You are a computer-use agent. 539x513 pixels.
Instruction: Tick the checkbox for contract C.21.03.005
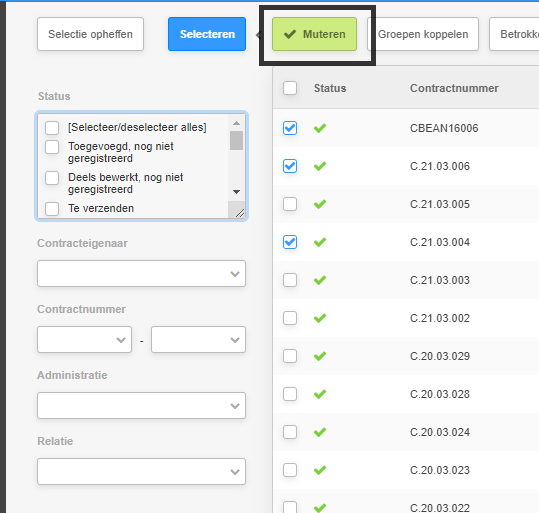tap(290, 204)
